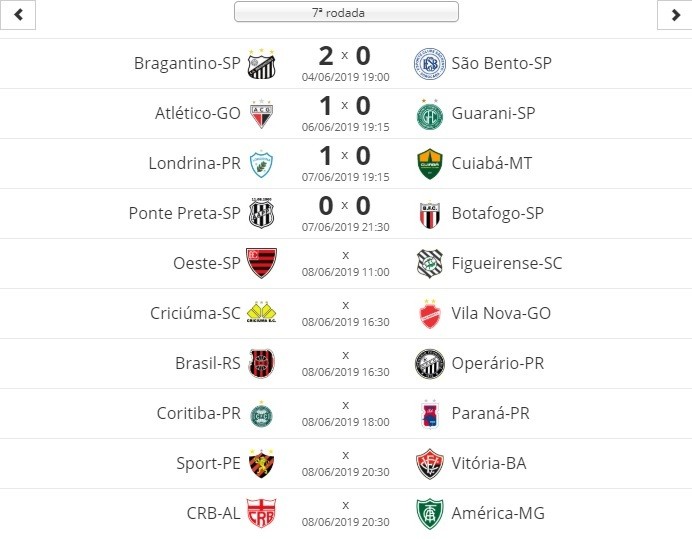Open the Figueirense-SC team name
The width and height of the screenshot is (692, 539).
pyautogui.click(x=507, y=264)
